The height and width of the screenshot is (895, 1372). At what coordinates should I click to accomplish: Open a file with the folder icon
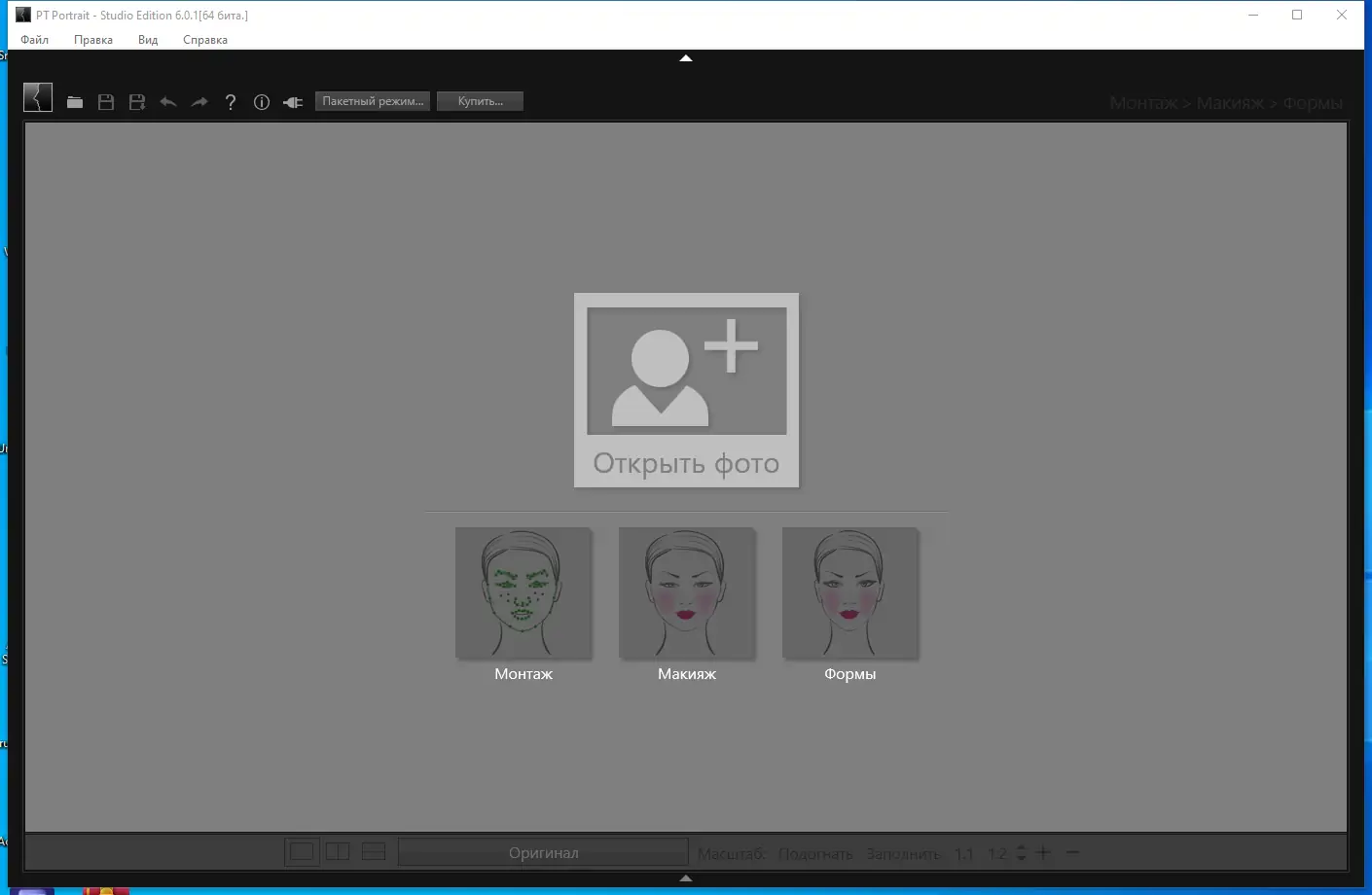tap(75, 102)
